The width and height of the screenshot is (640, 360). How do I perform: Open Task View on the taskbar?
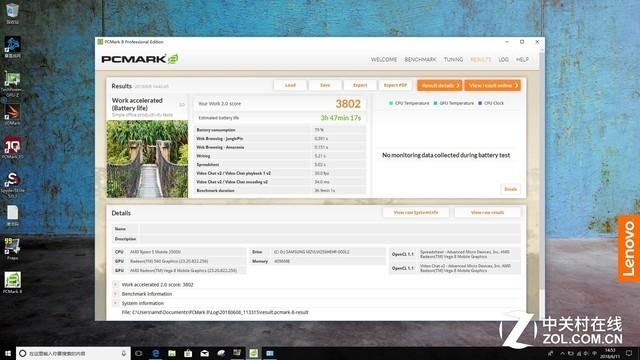[139, 353]
